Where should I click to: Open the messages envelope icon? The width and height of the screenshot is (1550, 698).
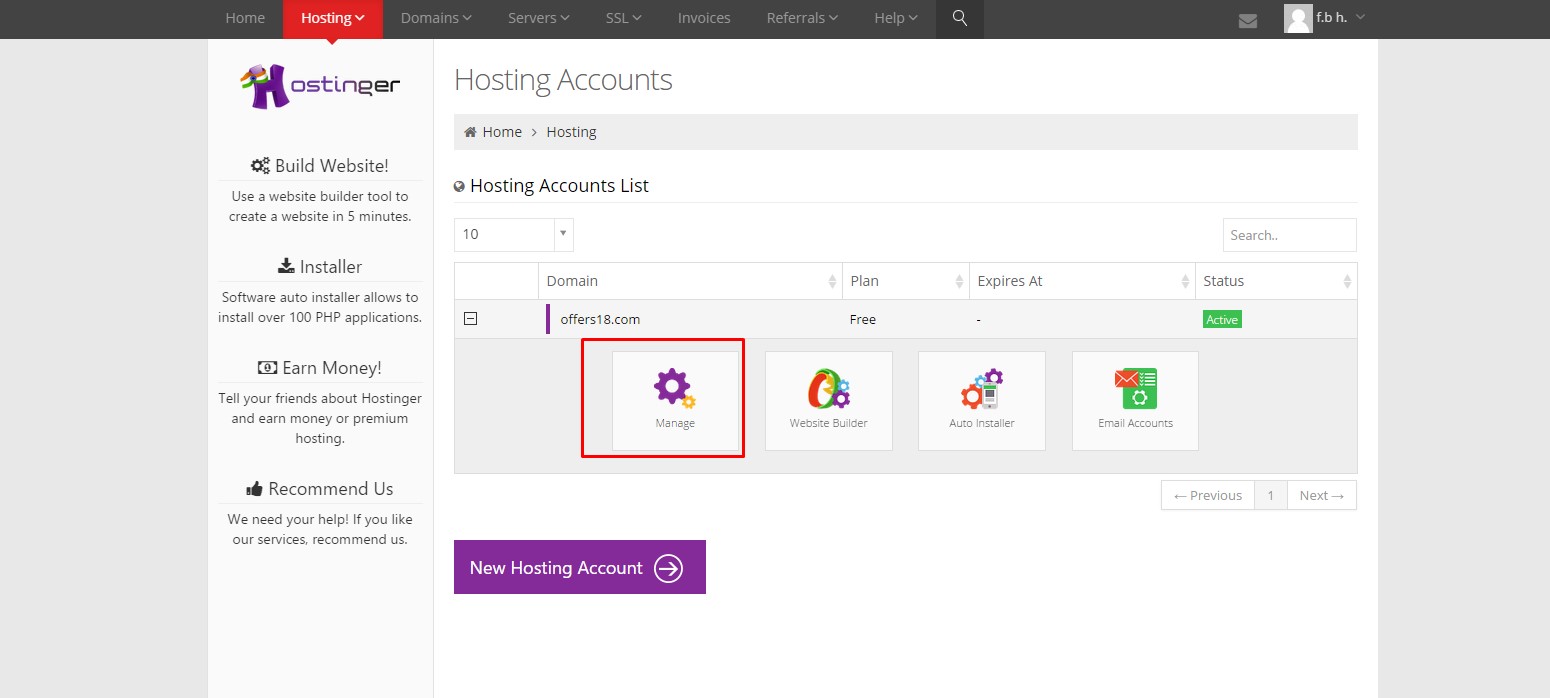pyautogui.click(x=1247, y=20)
